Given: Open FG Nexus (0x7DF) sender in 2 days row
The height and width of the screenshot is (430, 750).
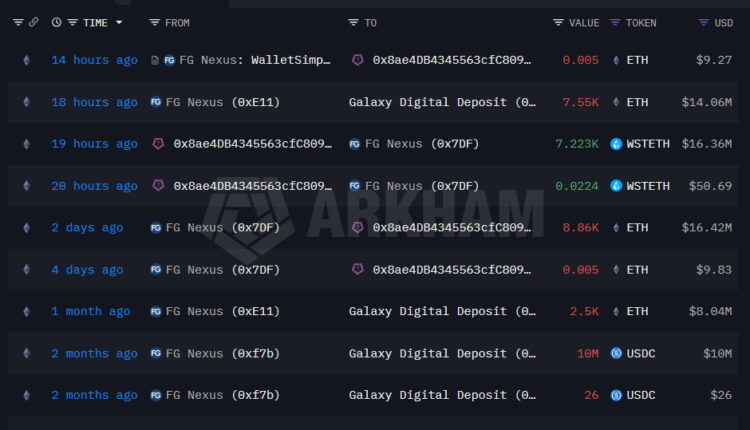Looking at the screenshot, I should [222, 228].
